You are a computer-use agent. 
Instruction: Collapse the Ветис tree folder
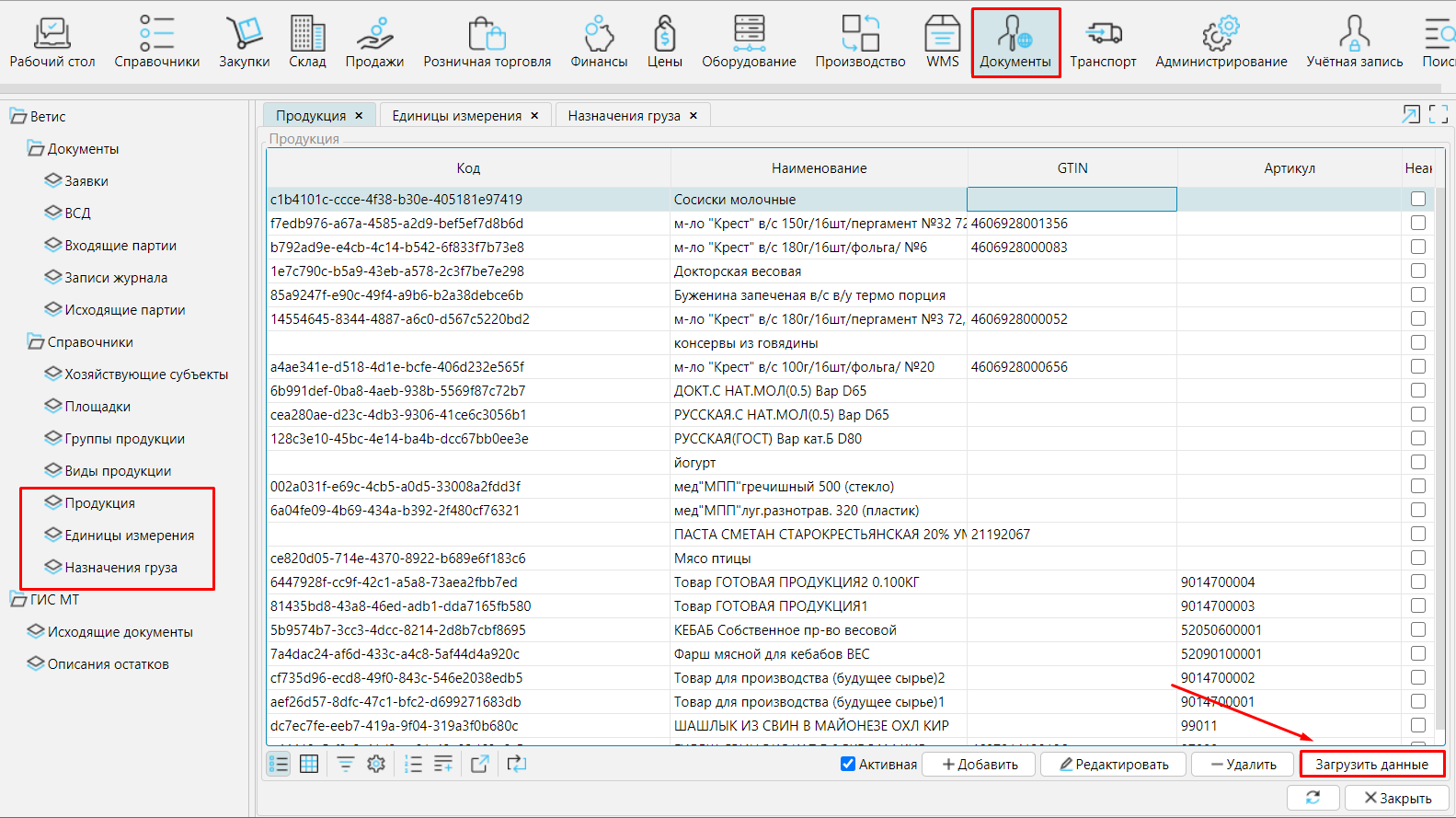pyautogui.click(x=18, y=117)
